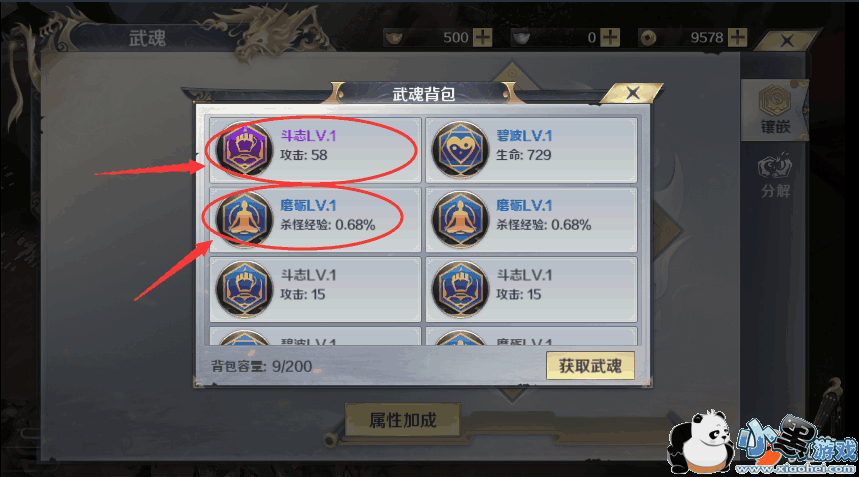Open the 镶嵌 inlay tab
The image size is (859, 477).
[x=775, y=110]
